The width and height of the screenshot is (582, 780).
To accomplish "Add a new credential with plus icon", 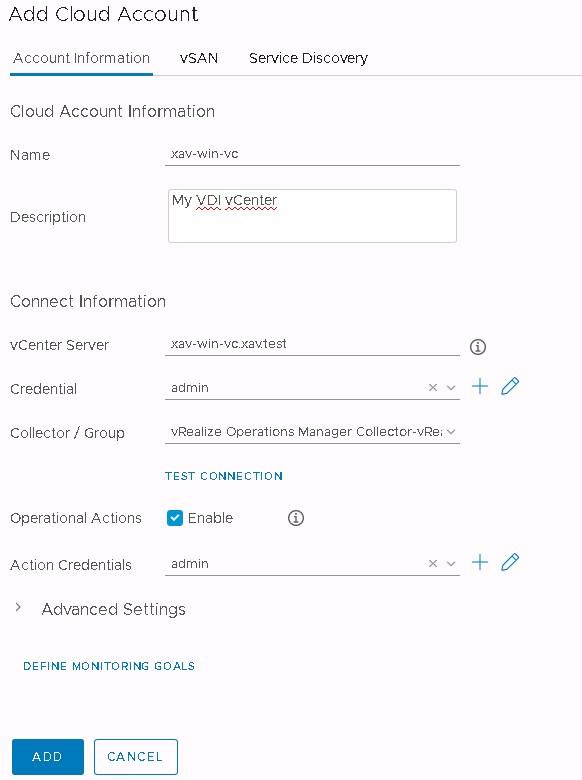I will [x=480, y=386].
